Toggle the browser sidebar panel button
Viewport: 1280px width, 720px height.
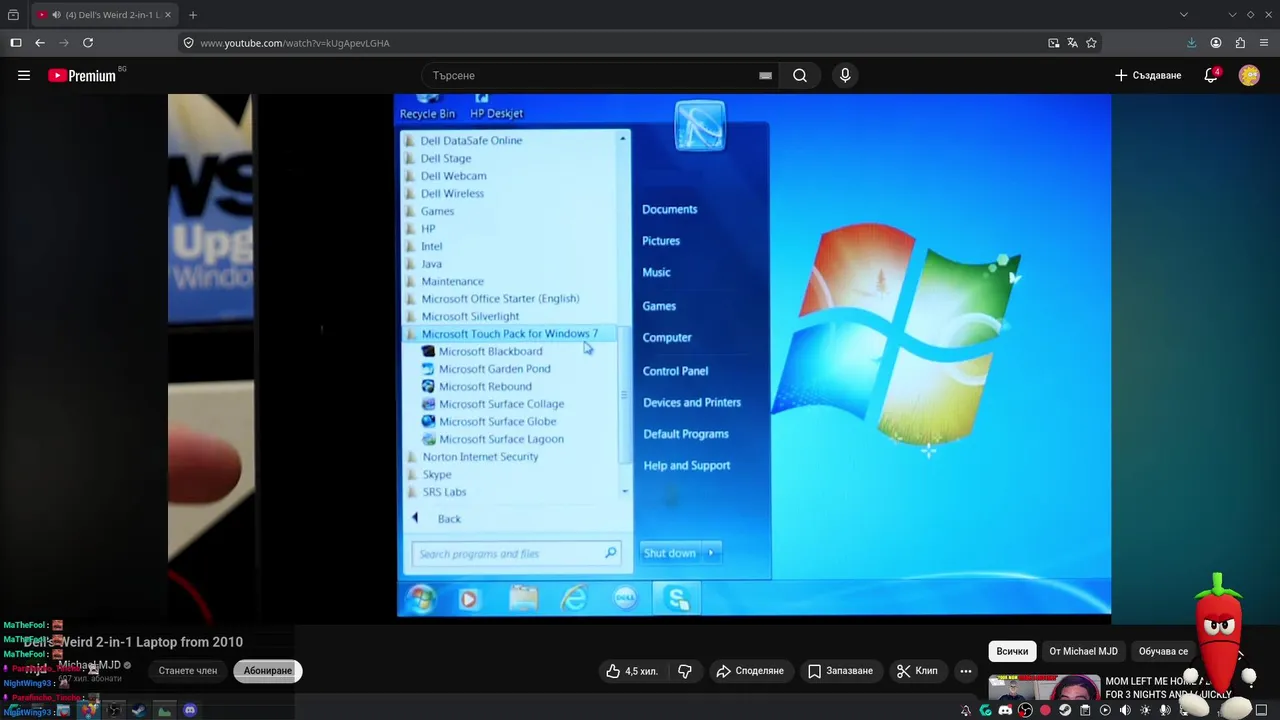(x=16, y=43)
